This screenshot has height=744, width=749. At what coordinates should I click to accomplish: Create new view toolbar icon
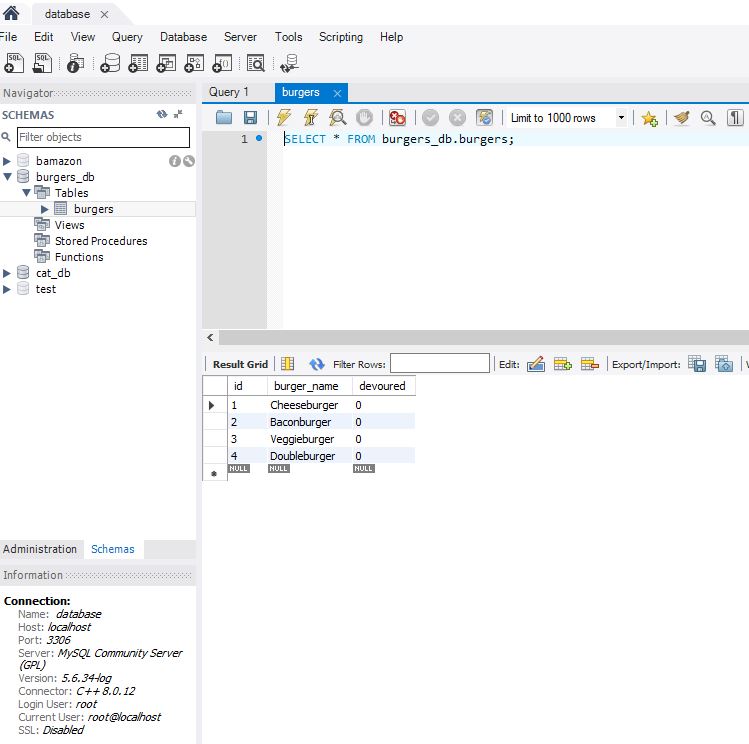click(166, 63)
